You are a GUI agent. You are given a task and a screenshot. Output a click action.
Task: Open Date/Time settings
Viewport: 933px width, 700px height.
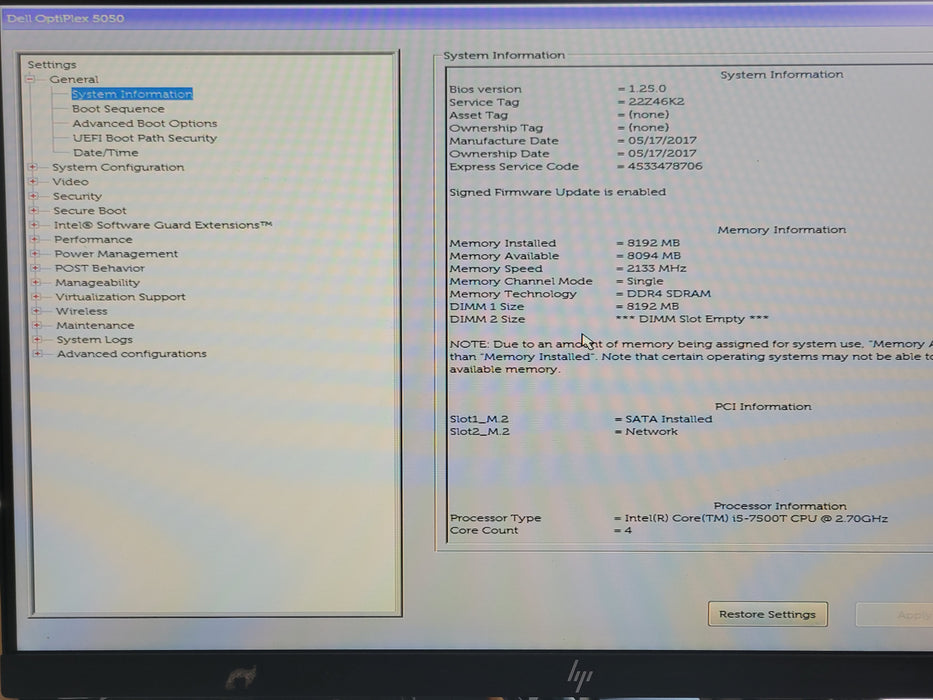(x=105, y=152)
